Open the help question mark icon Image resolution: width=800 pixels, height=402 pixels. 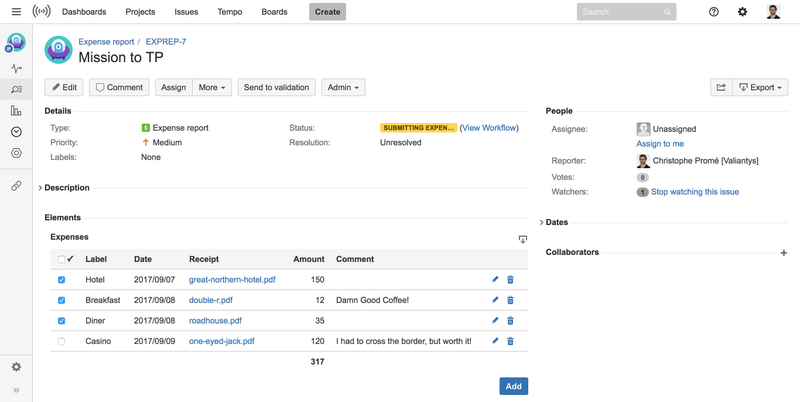coord(713,12)
